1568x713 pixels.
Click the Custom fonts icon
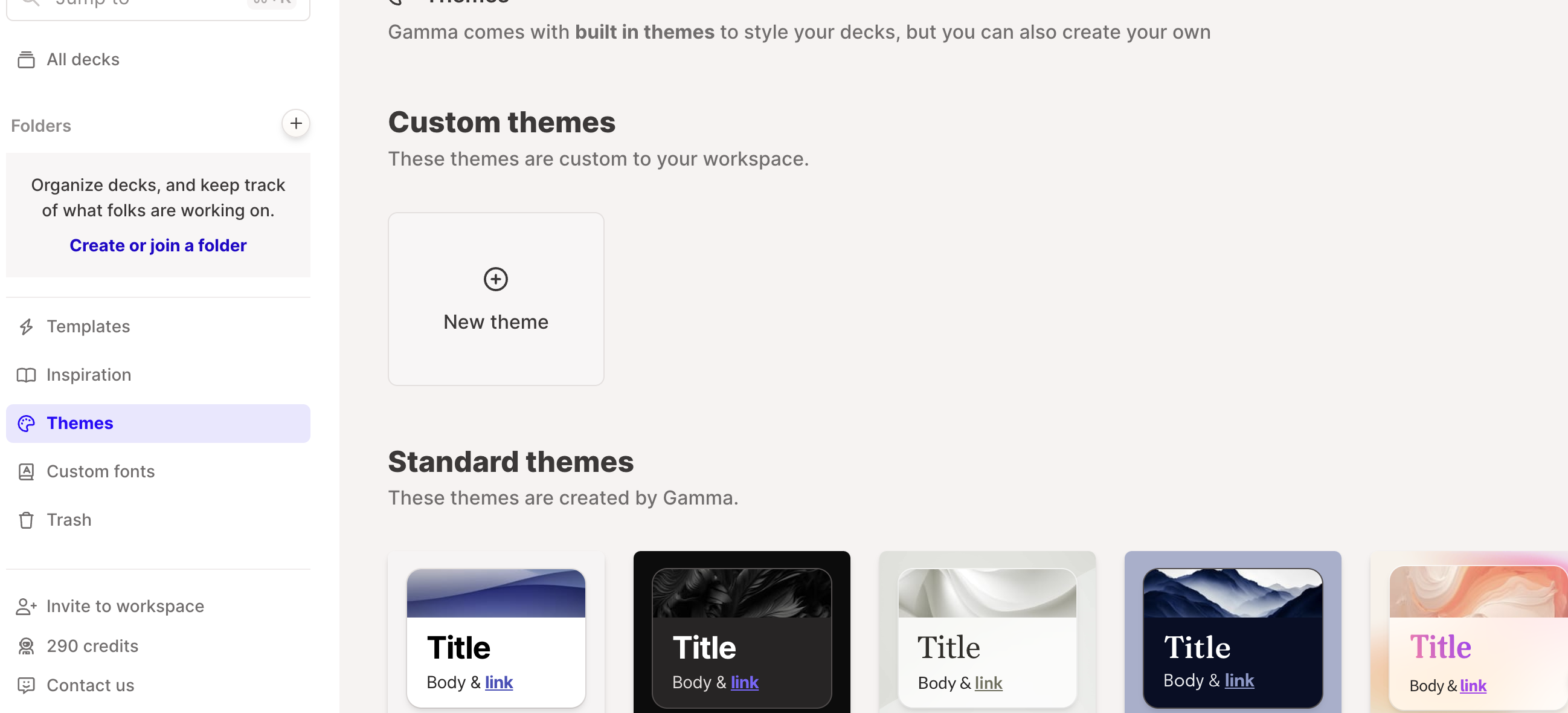26,472
